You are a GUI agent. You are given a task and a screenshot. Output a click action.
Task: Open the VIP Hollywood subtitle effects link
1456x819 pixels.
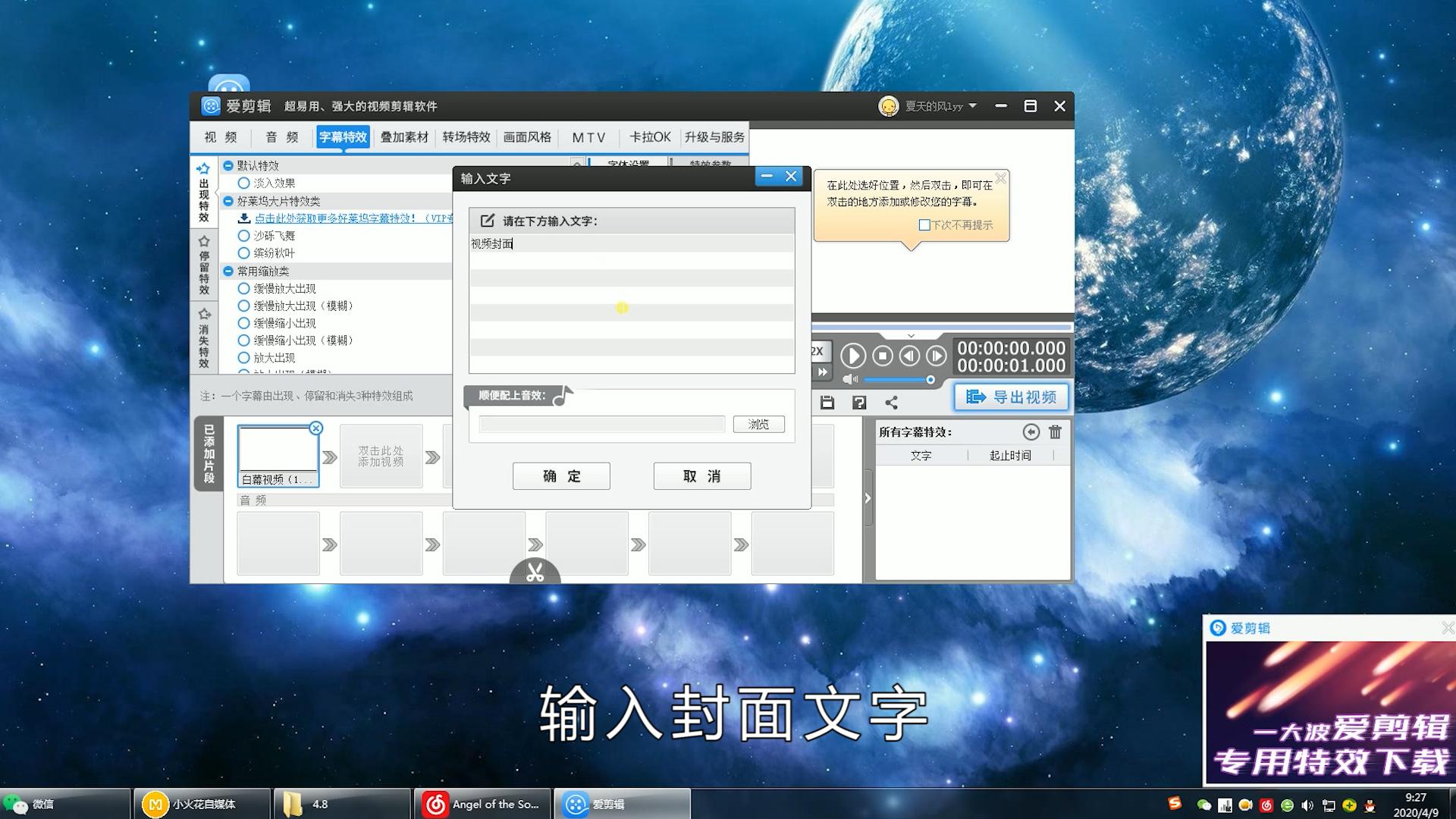point(353,218)
